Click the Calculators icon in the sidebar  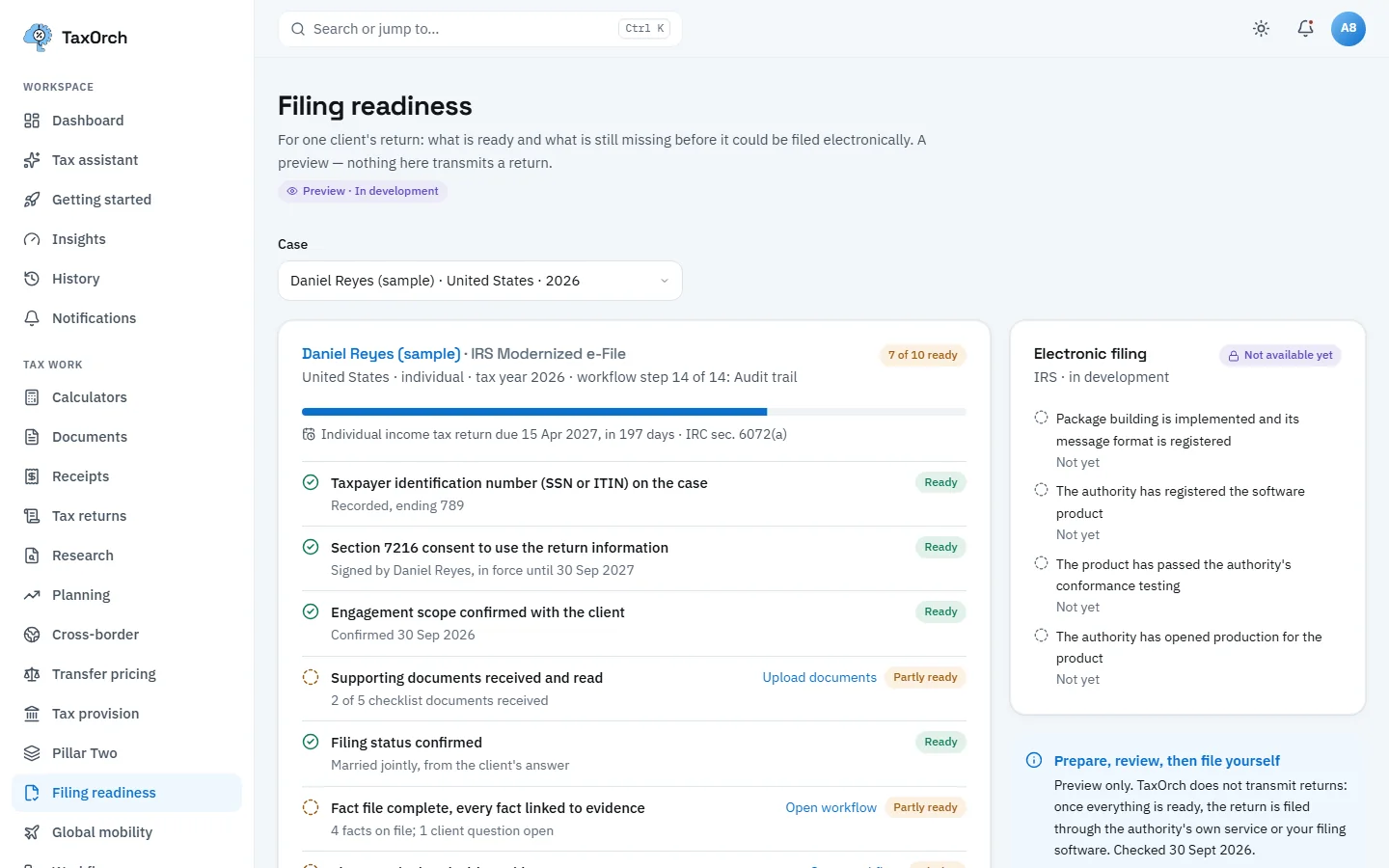pos(32,397)
